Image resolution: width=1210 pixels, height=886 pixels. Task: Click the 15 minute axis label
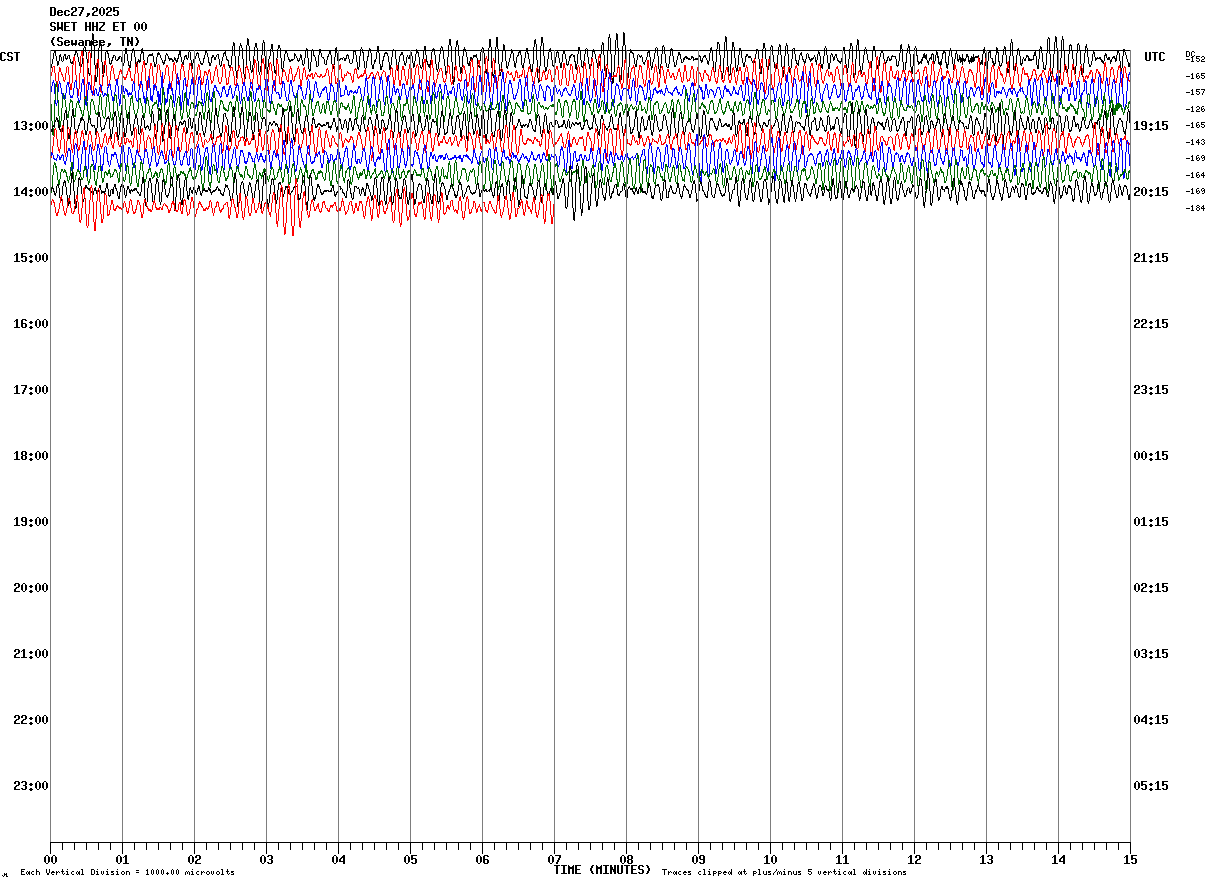point(1130,860)
